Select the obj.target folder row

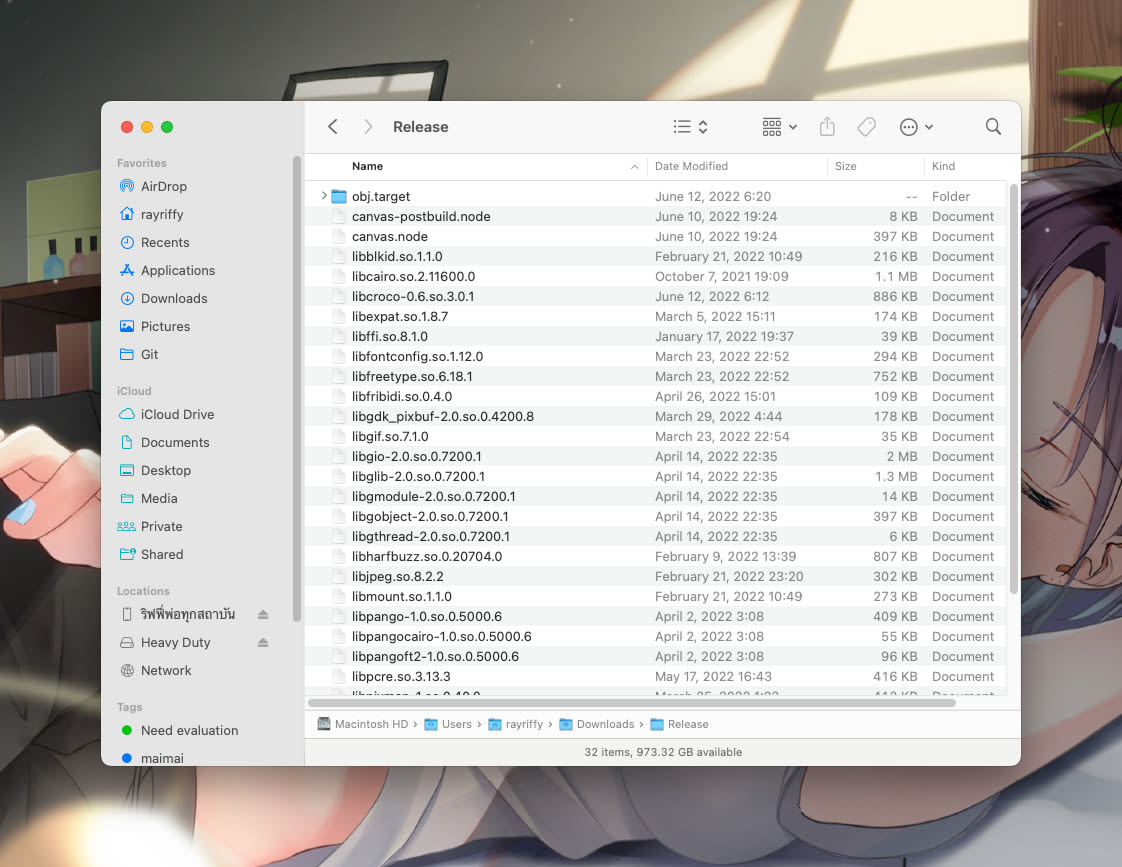[x=655, y=195]
